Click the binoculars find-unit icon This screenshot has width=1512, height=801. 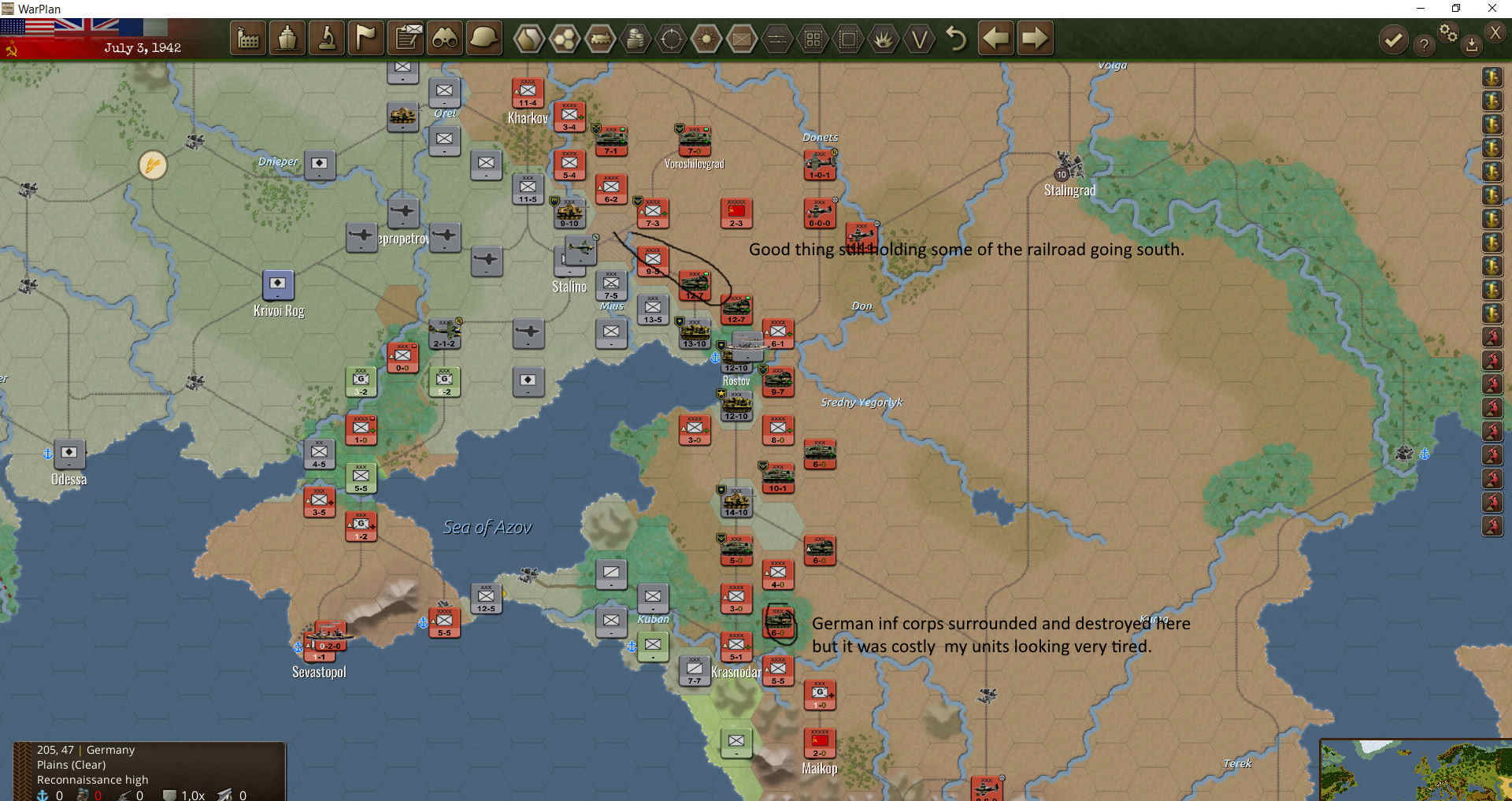445,39
